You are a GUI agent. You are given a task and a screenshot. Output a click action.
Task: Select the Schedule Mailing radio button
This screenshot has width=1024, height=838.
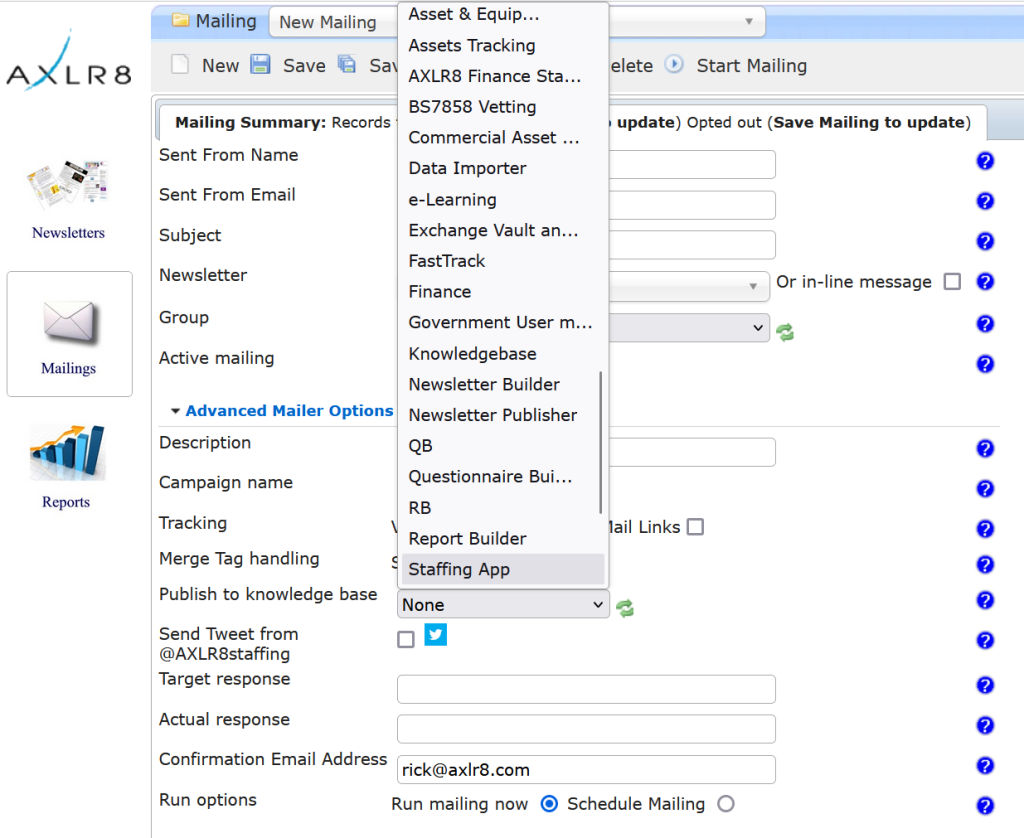pyautogui.click(x=726, y=804)
